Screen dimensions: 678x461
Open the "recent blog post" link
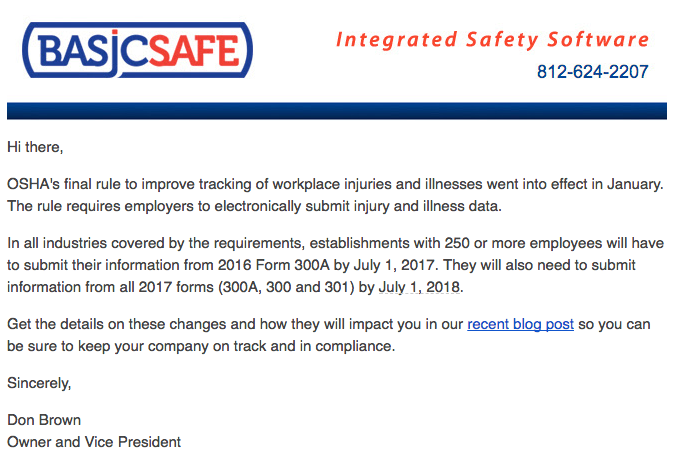click(x=520, y=325)
